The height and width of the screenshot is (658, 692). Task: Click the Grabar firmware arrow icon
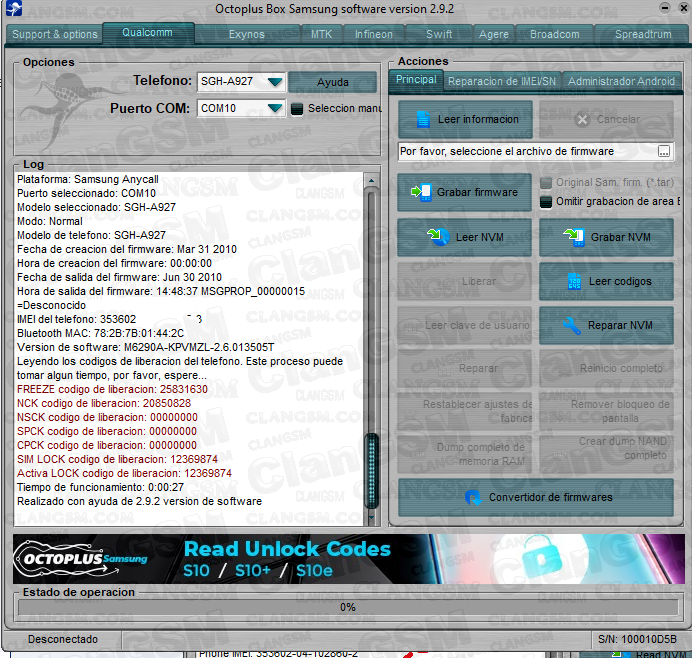tap(421, 192)
